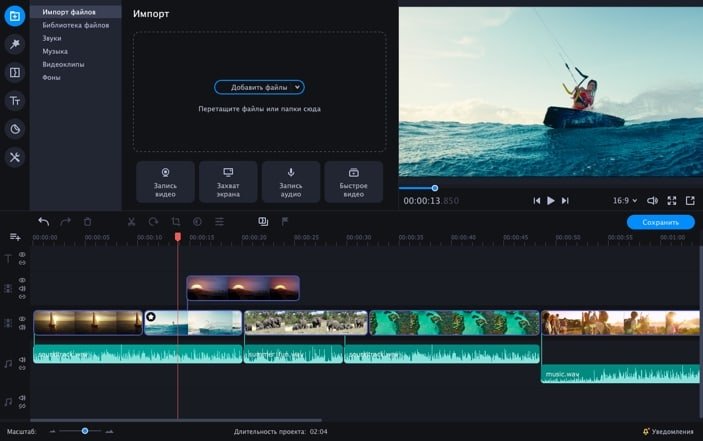Image resolution: width=703 pixels, height=441 pixels.
Task: Open the Titles tool in left sidebar
Action: pyautogui.click(x=15, y=100)
